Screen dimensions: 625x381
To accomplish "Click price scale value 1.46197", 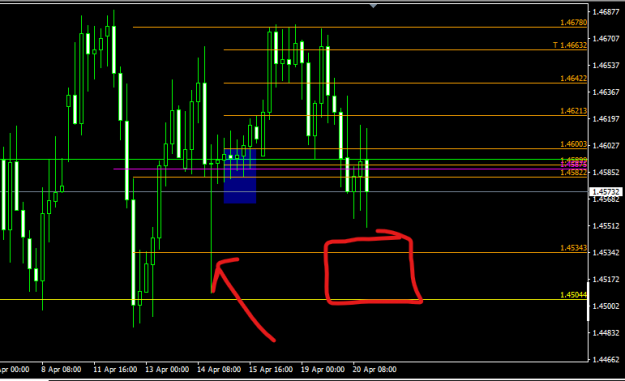I will [606, 119].
